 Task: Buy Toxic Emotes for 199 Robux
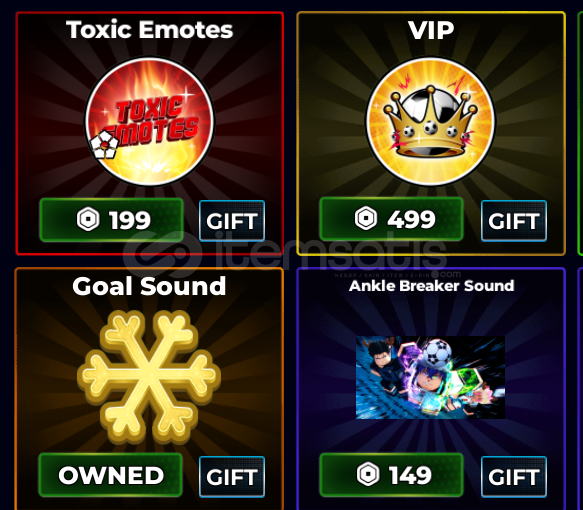(x=111, y=220)
